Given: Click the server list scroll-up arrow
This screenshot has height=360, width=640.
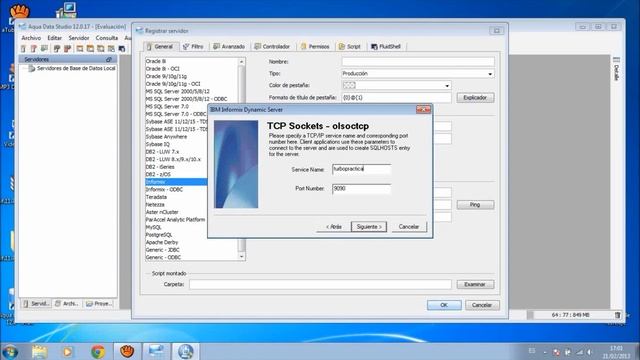Looking at the screenshot, I should (x=242, y=62).
